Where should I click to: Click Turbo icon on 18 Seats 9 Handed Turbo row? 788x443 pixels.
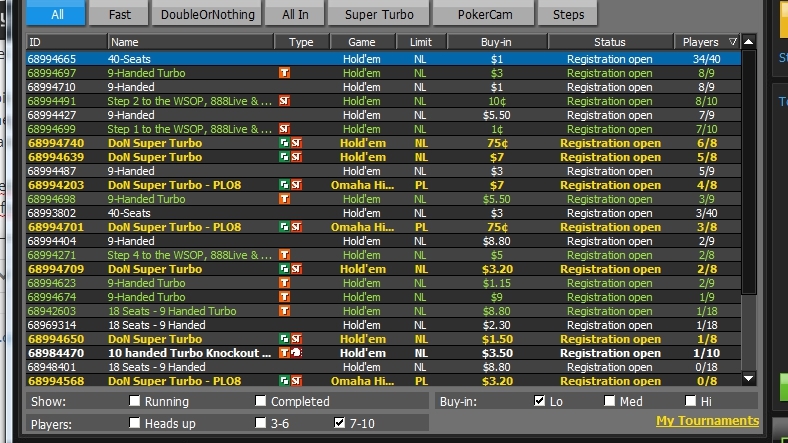(284, 311)
